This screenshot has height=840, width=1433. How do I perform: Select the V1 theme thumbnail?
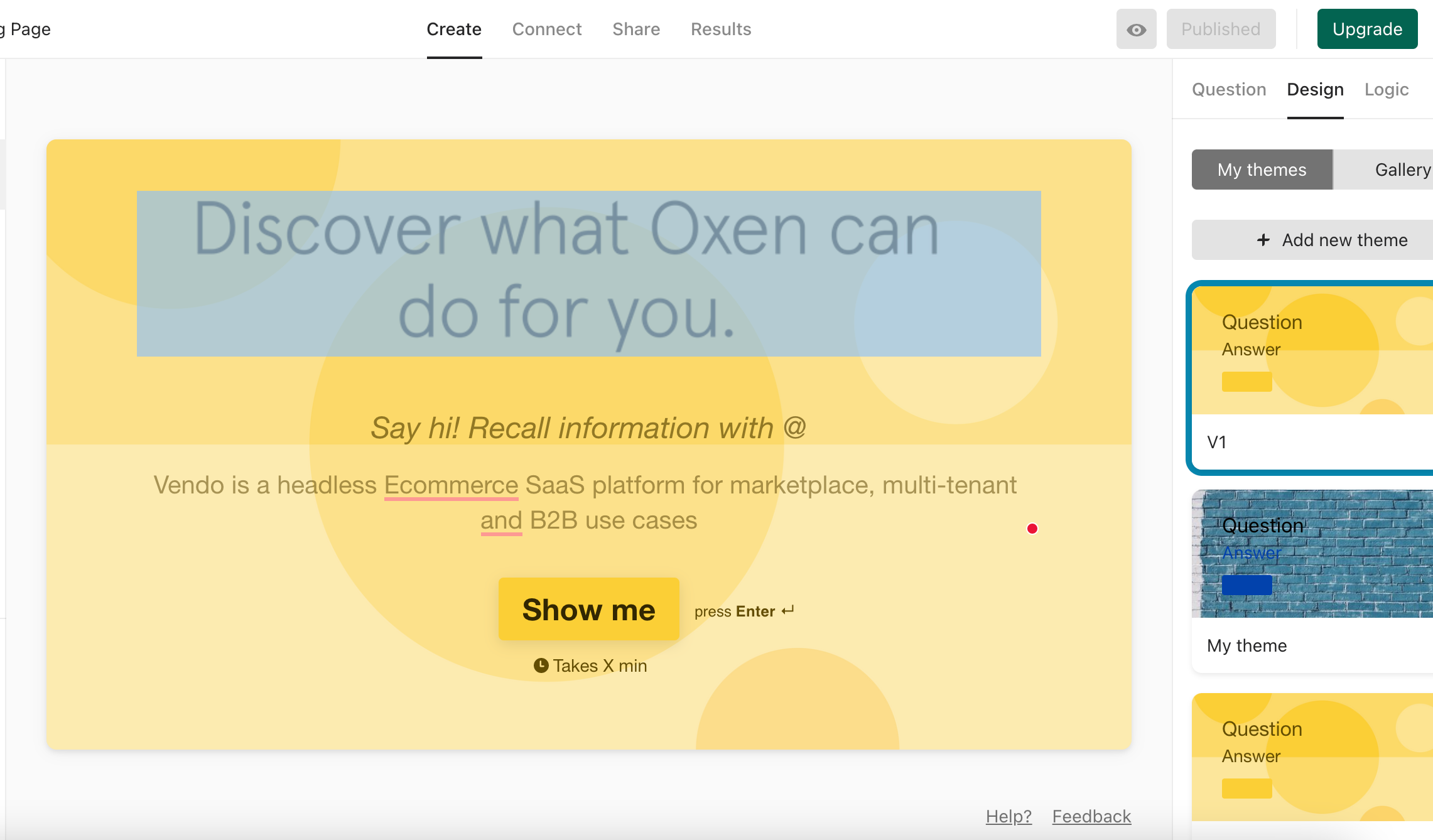click(1312, 350)
